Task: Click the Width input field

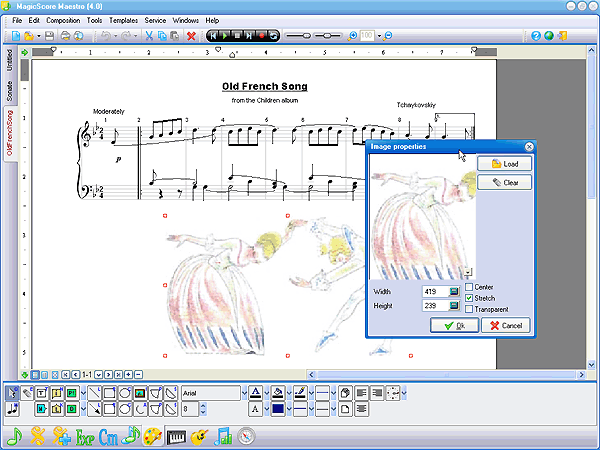Action: tap(436, 292)
